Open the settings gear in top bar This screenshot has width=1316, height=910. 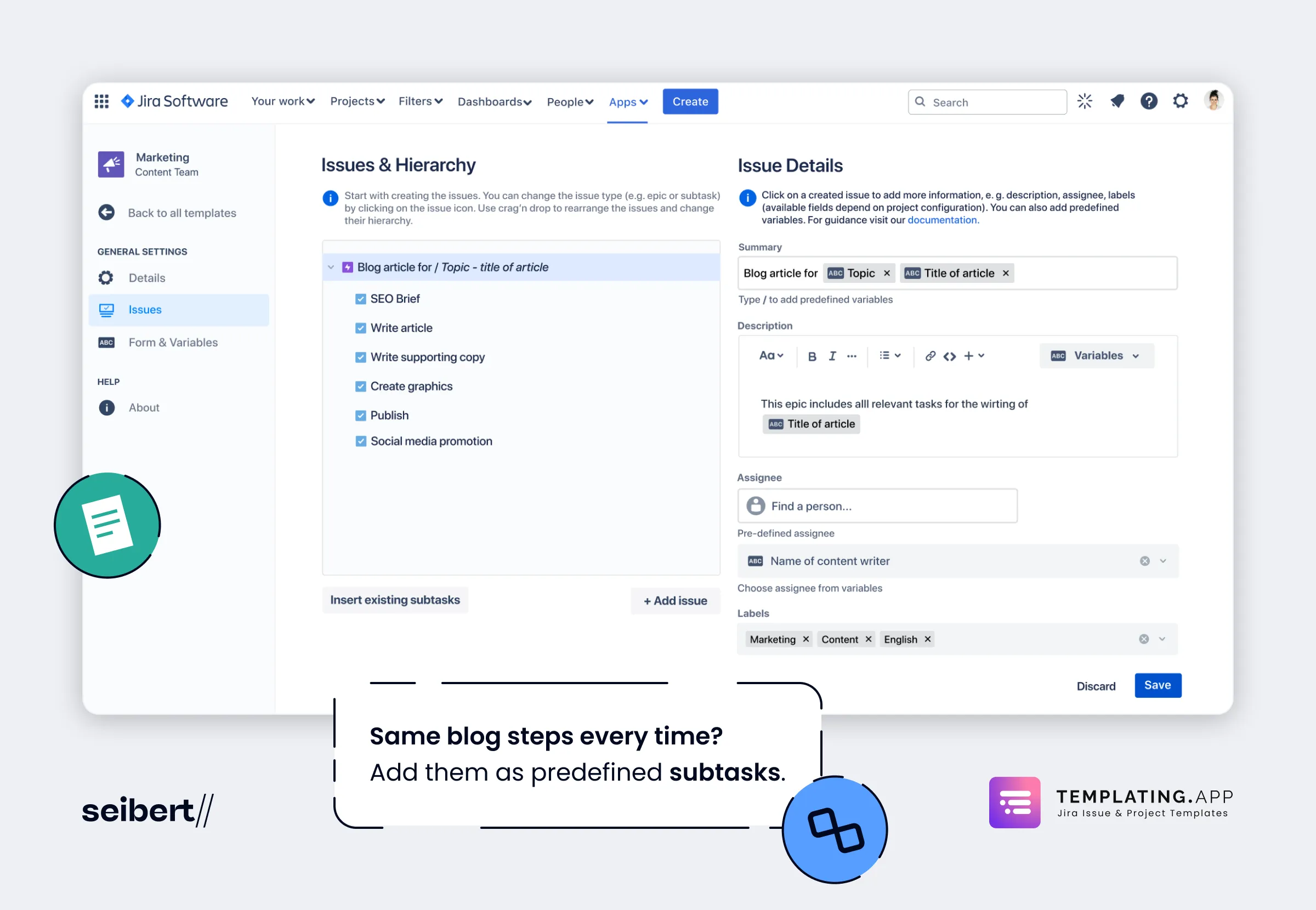[1181, 101]
